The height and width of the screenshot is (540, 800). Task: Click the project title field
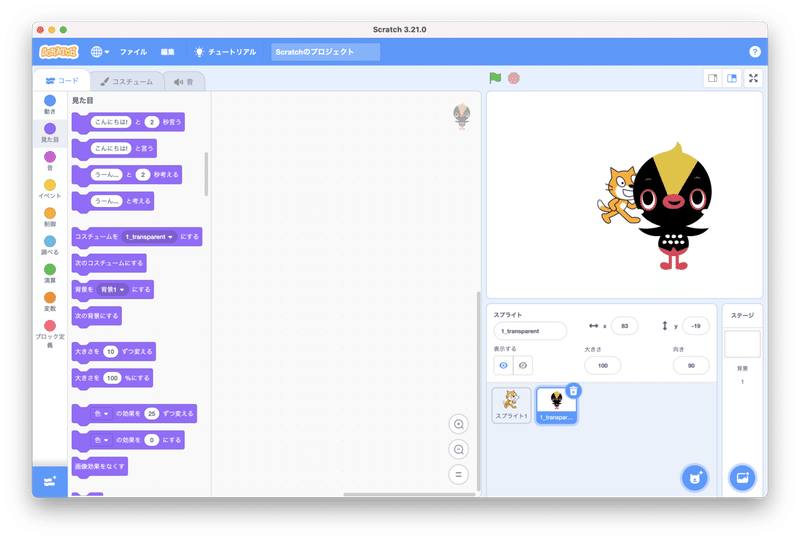[325, 52]
